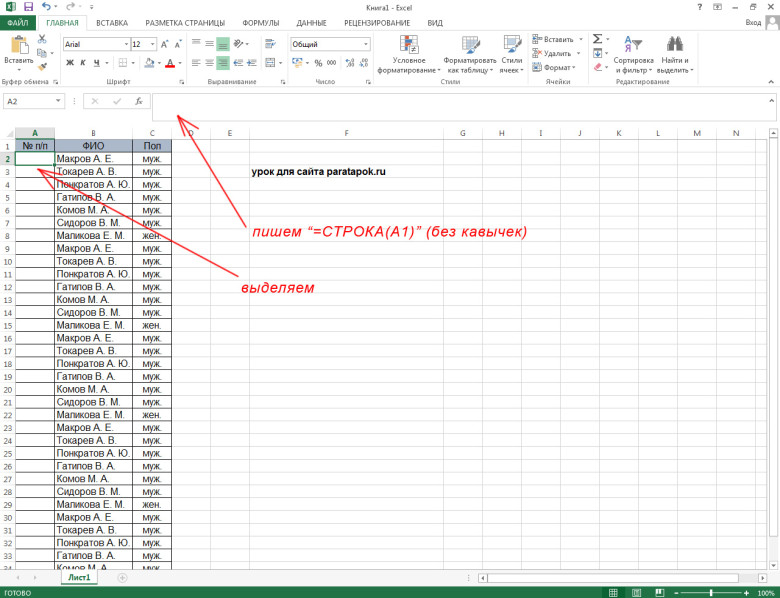Click the Format Painter brush icon
Screen dimensions: 780x598
(42, 66)
